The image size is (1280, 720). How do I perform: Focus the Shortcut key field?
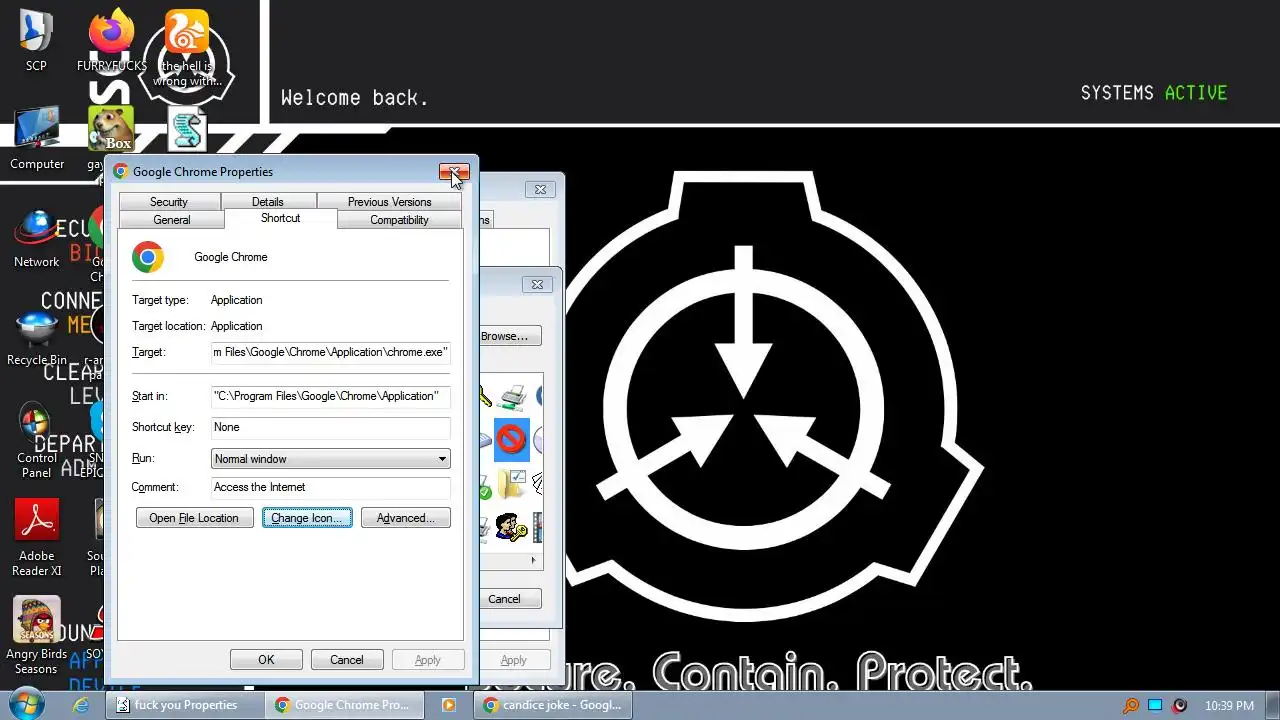[x=331, y=427]
